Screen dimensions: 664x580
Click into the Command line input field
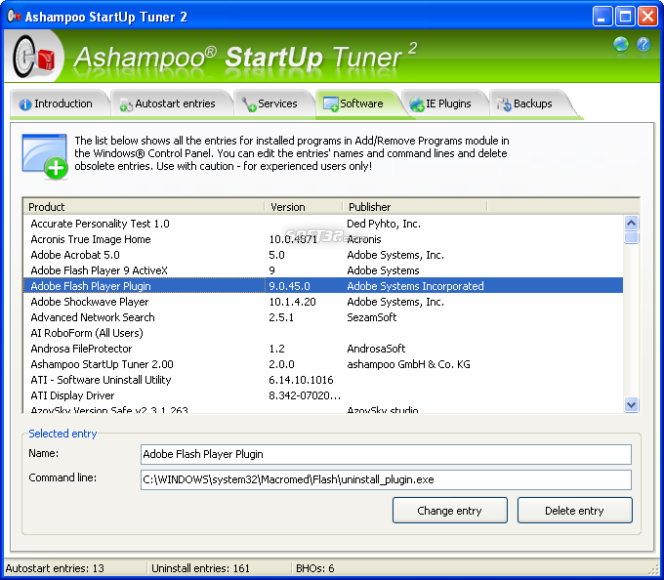coord(386,480)
